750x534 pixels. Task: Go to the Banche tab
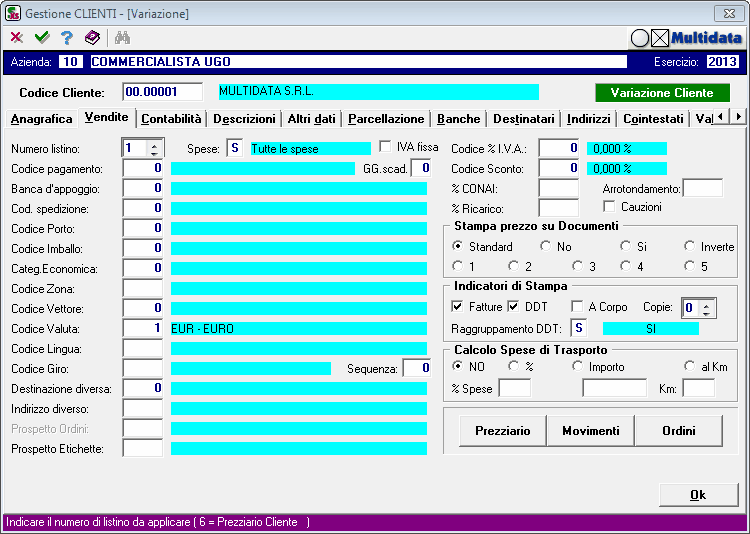(459, 119)
